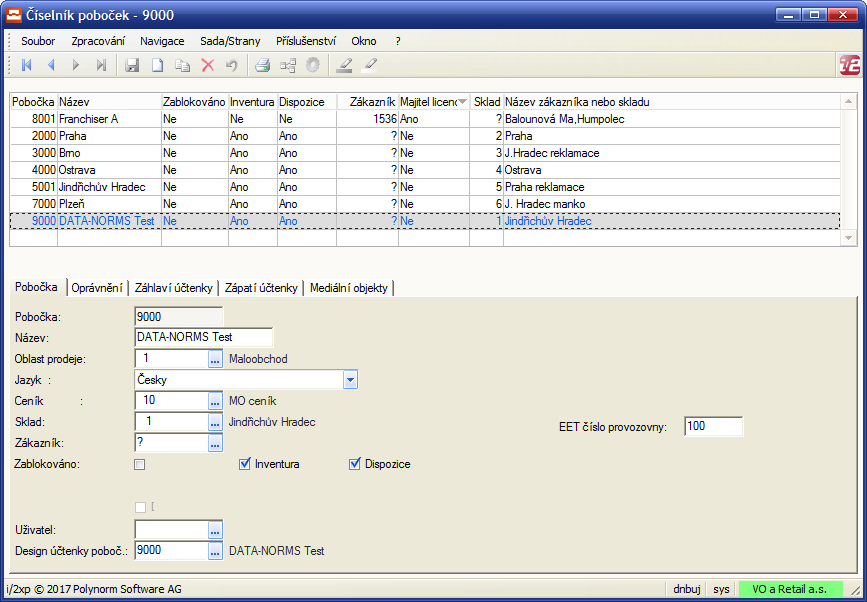
Task: Uncheck the Dispozice checkbox
Action: coord(354,464)
